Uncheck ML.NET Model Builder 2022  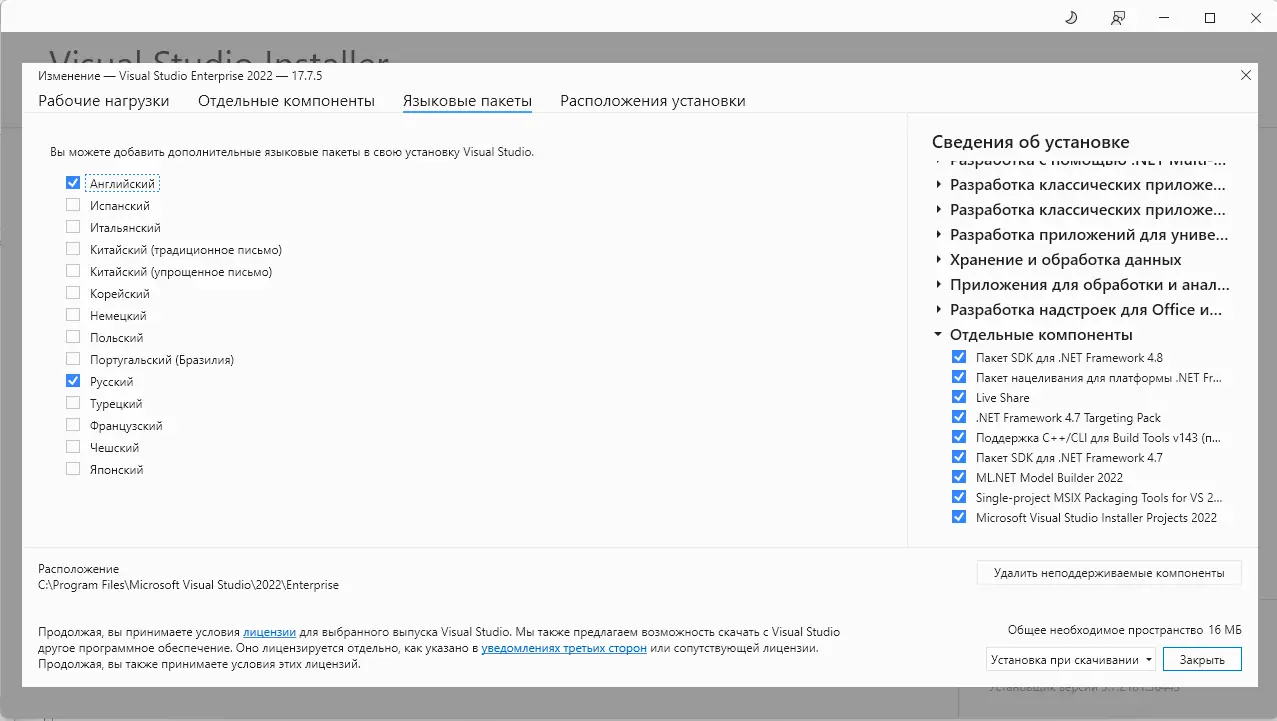click(959, 477)
